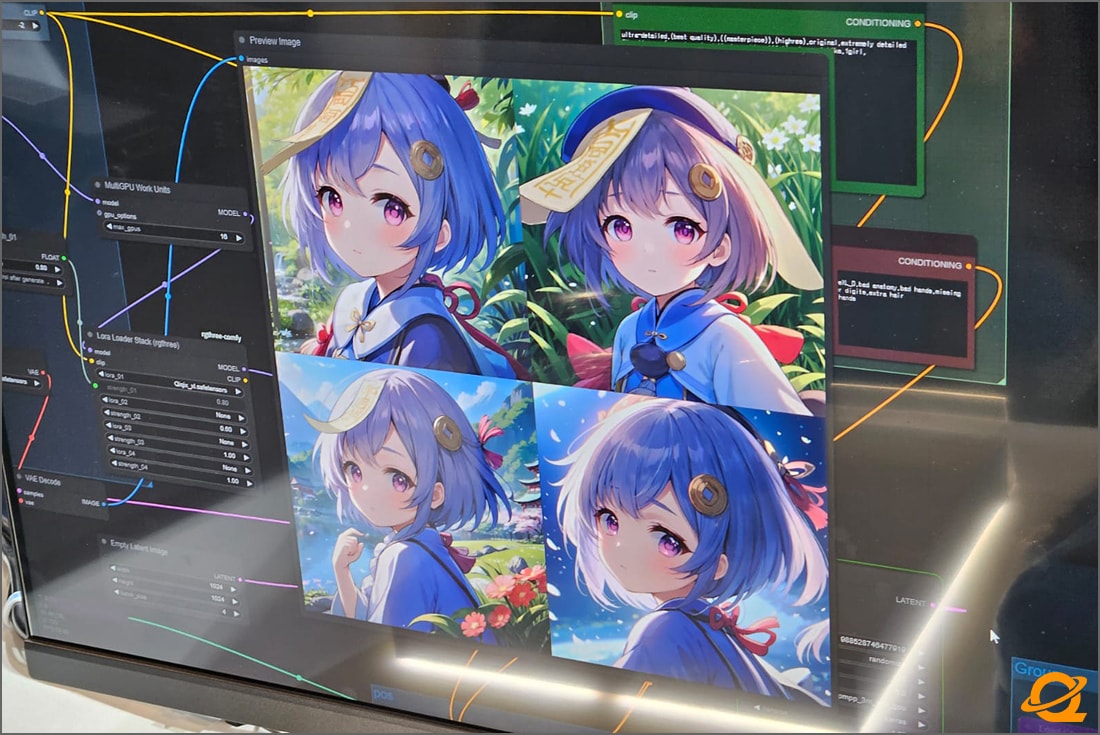Click the IMAGE output socket of VAE Decode

[x=104, y=504]
